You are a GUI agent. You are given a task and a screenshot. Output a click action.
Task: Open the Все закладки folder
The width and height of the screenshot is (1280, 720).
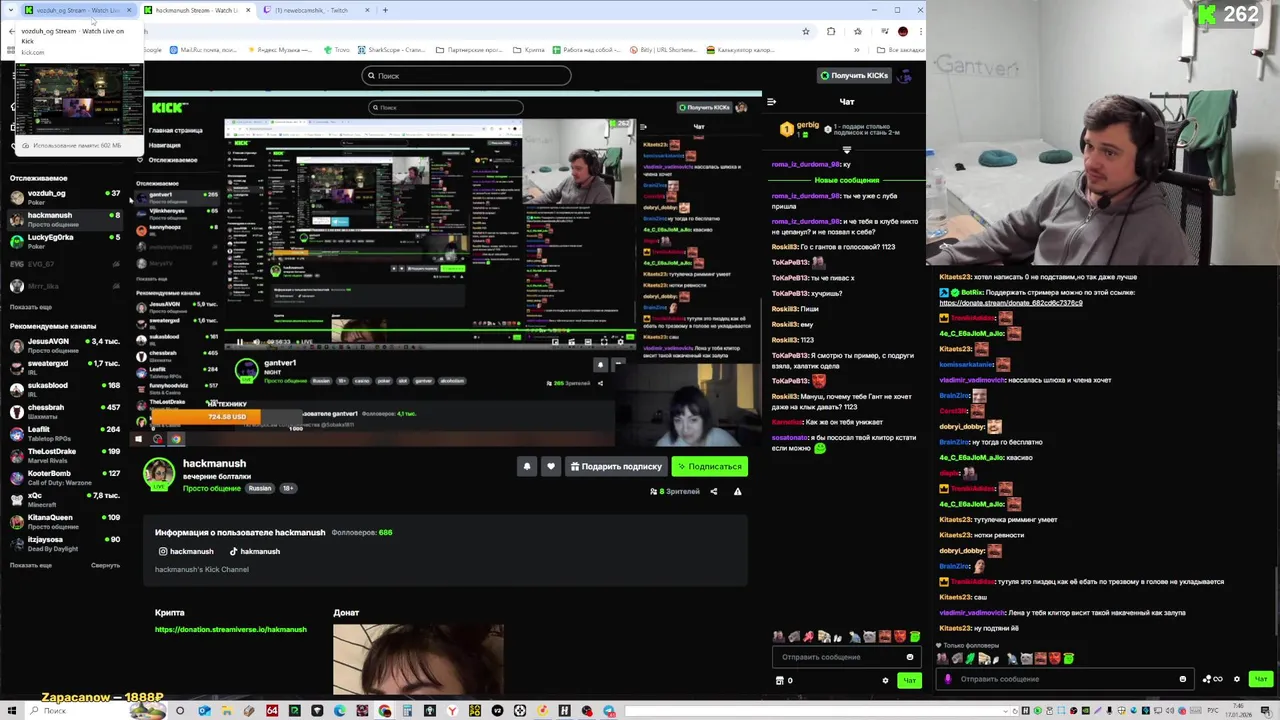click(x=899, y=49)
